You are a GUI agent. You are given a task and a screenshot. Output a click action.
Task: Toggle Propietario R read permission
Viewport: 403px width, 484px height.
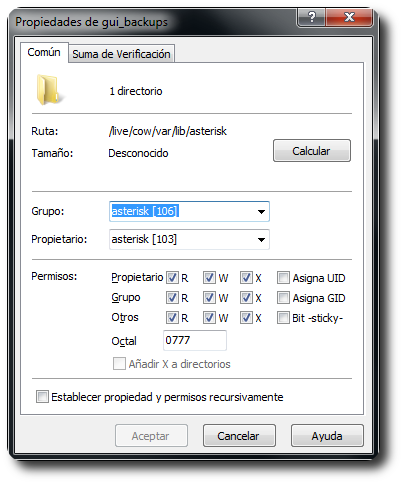pyautogui.click(x=172, y=278)
